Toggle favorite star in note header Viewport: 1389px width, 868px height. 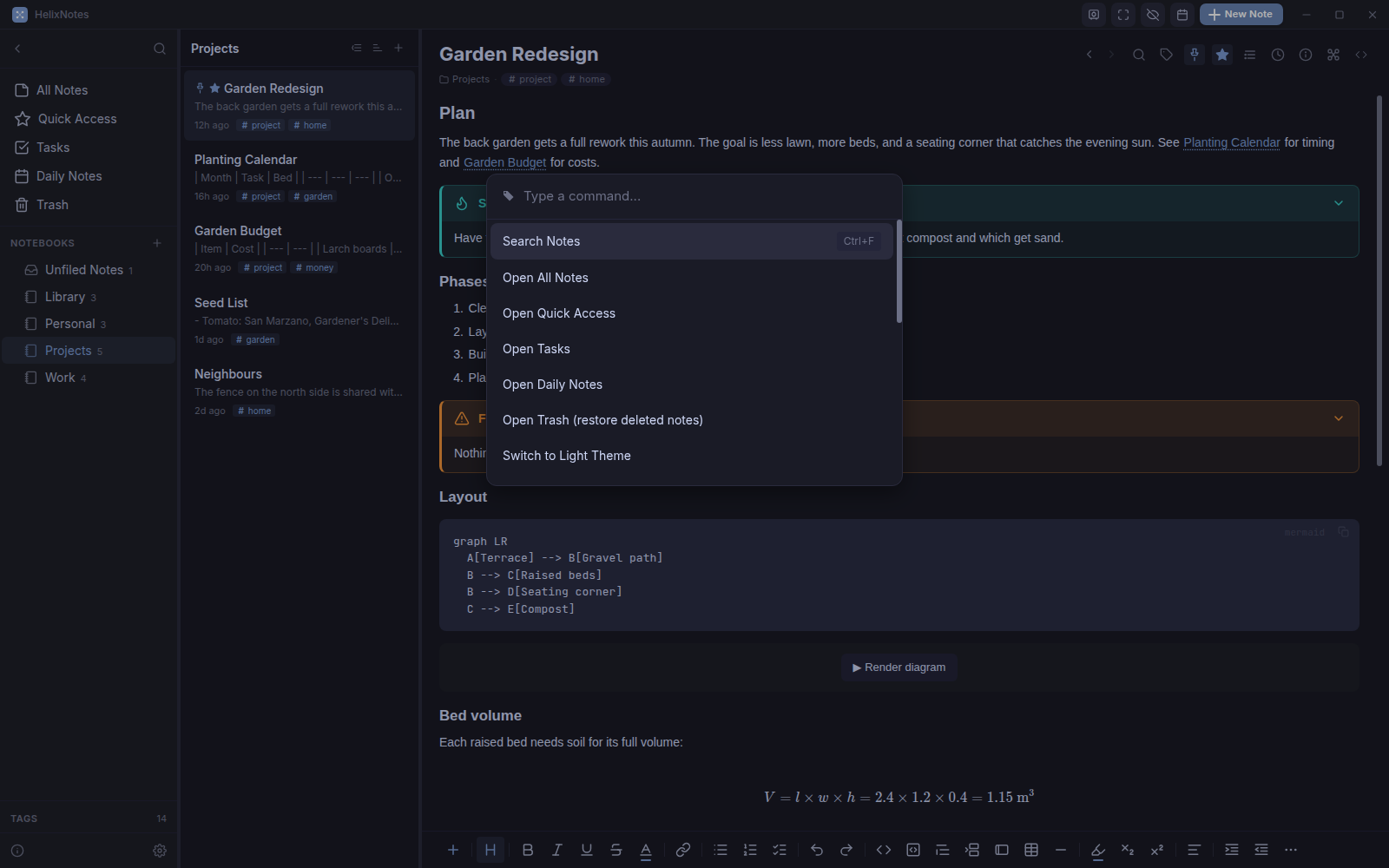coord(1222,55)
